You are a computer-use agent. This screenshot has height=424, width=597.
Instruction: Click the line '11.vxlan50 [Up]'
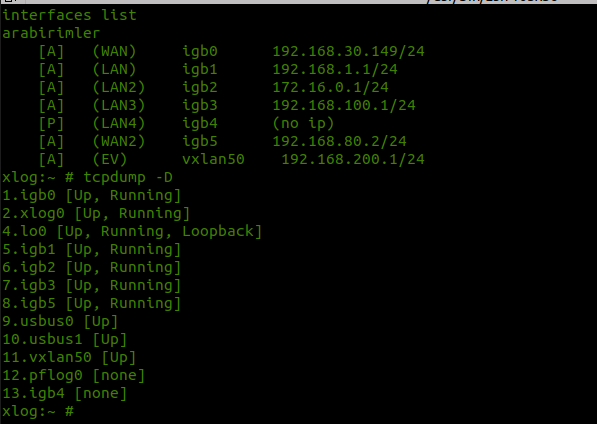coord(69,357)
